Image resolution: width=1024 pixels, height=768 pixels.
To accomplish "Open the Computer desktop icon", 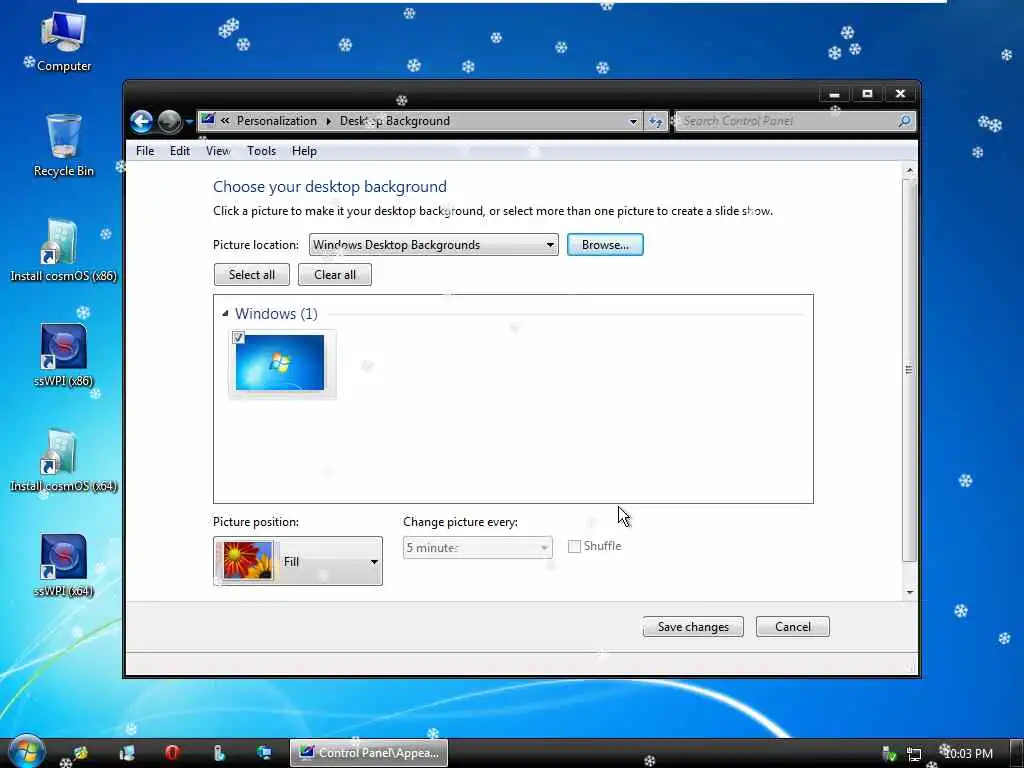I will [x=63, y=41].
